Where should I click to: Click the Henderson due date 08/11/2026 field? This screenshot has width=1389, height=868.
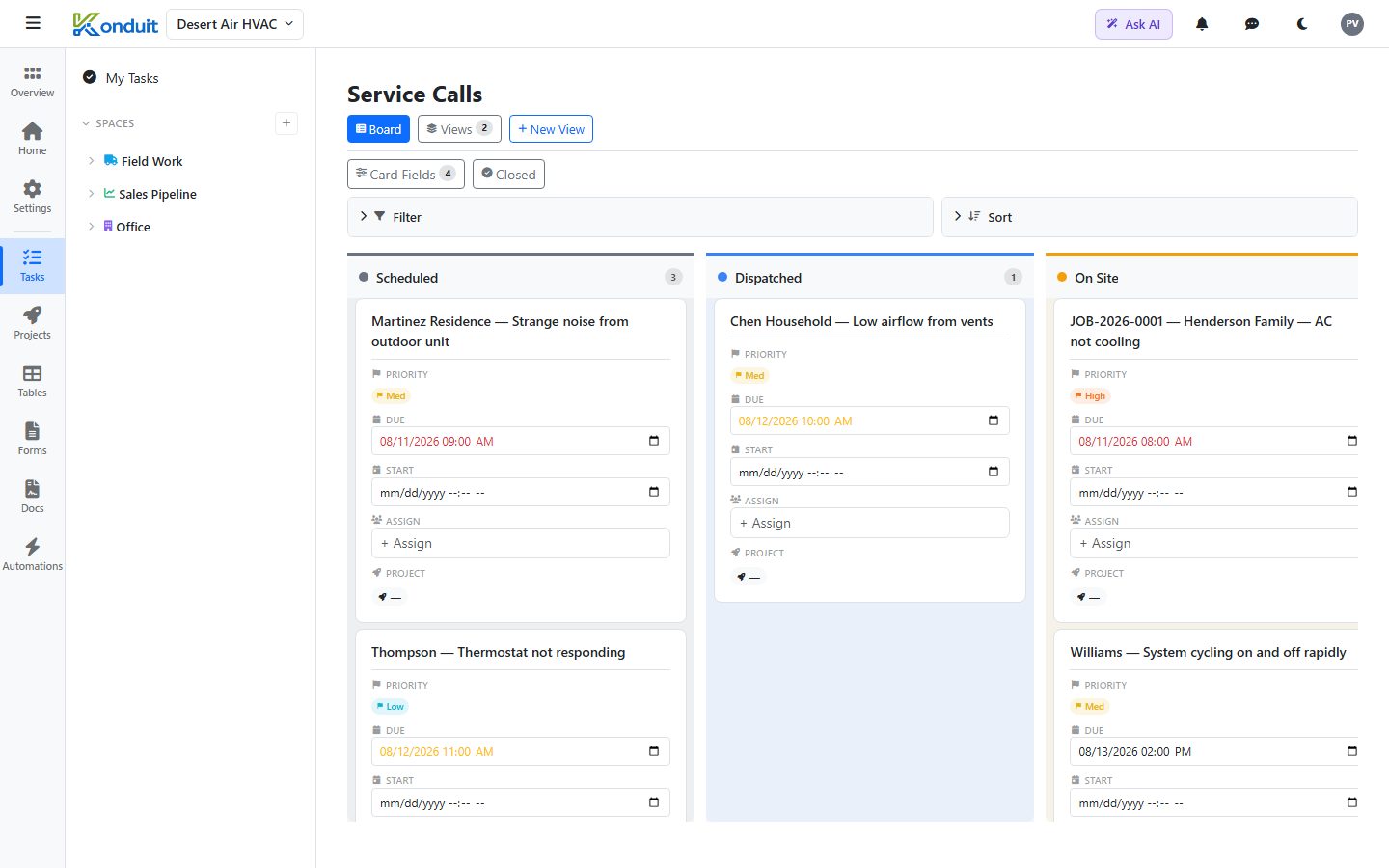pos(1213,441)
